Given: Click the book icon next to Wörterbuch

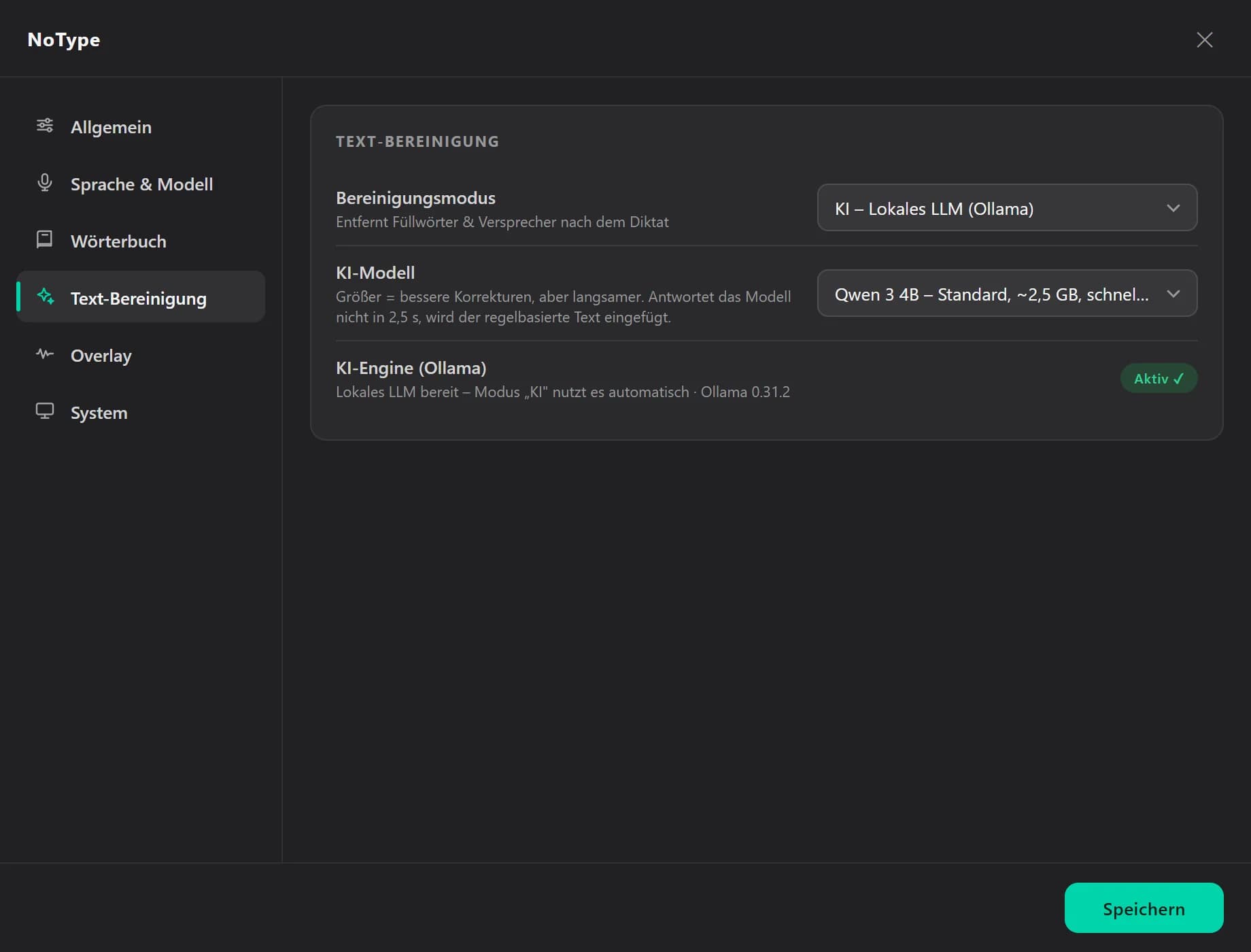Looking at the screenshot, I should tap(45, 239).
